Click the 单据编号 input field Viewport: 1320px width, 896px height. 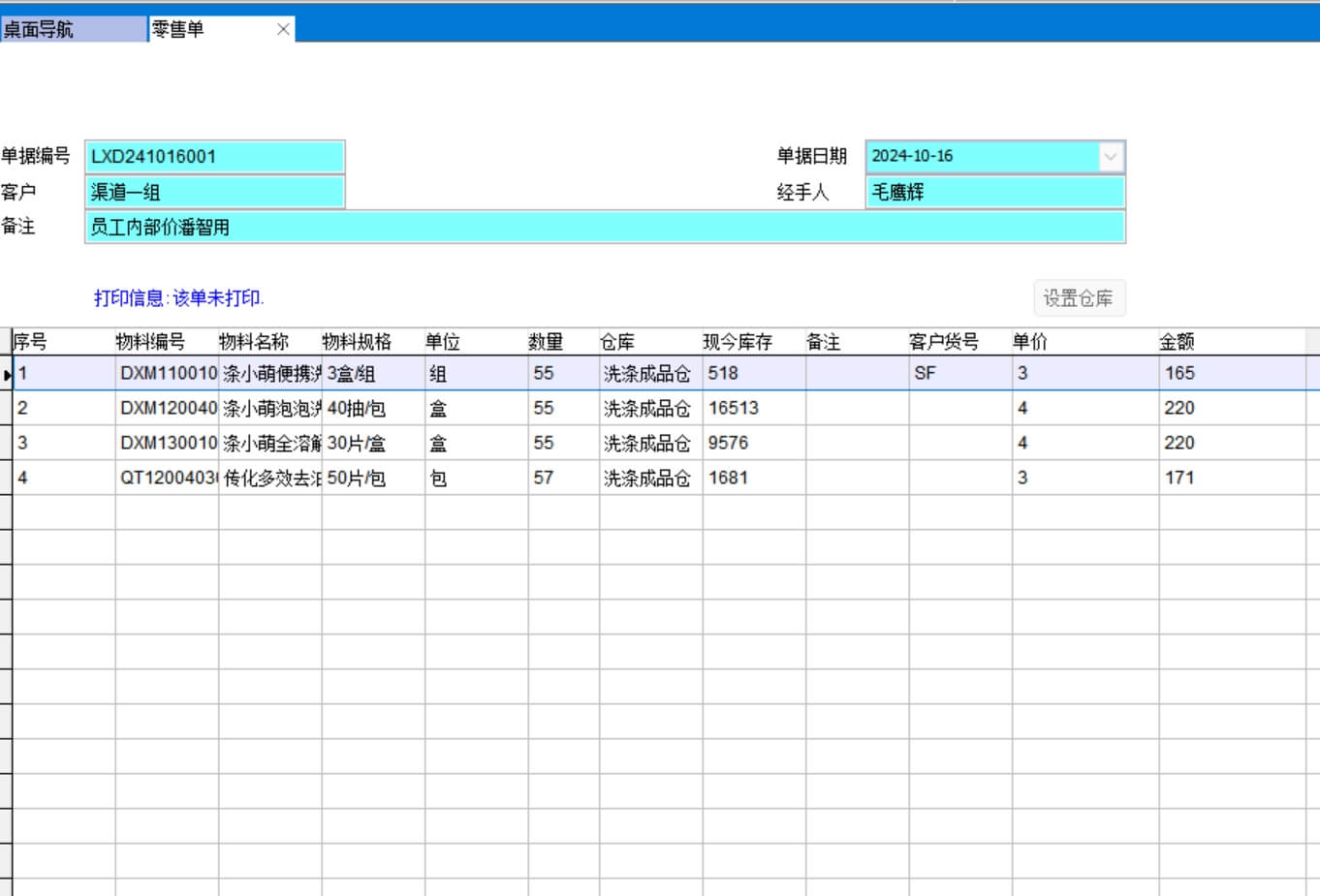[x=215, y=157]
